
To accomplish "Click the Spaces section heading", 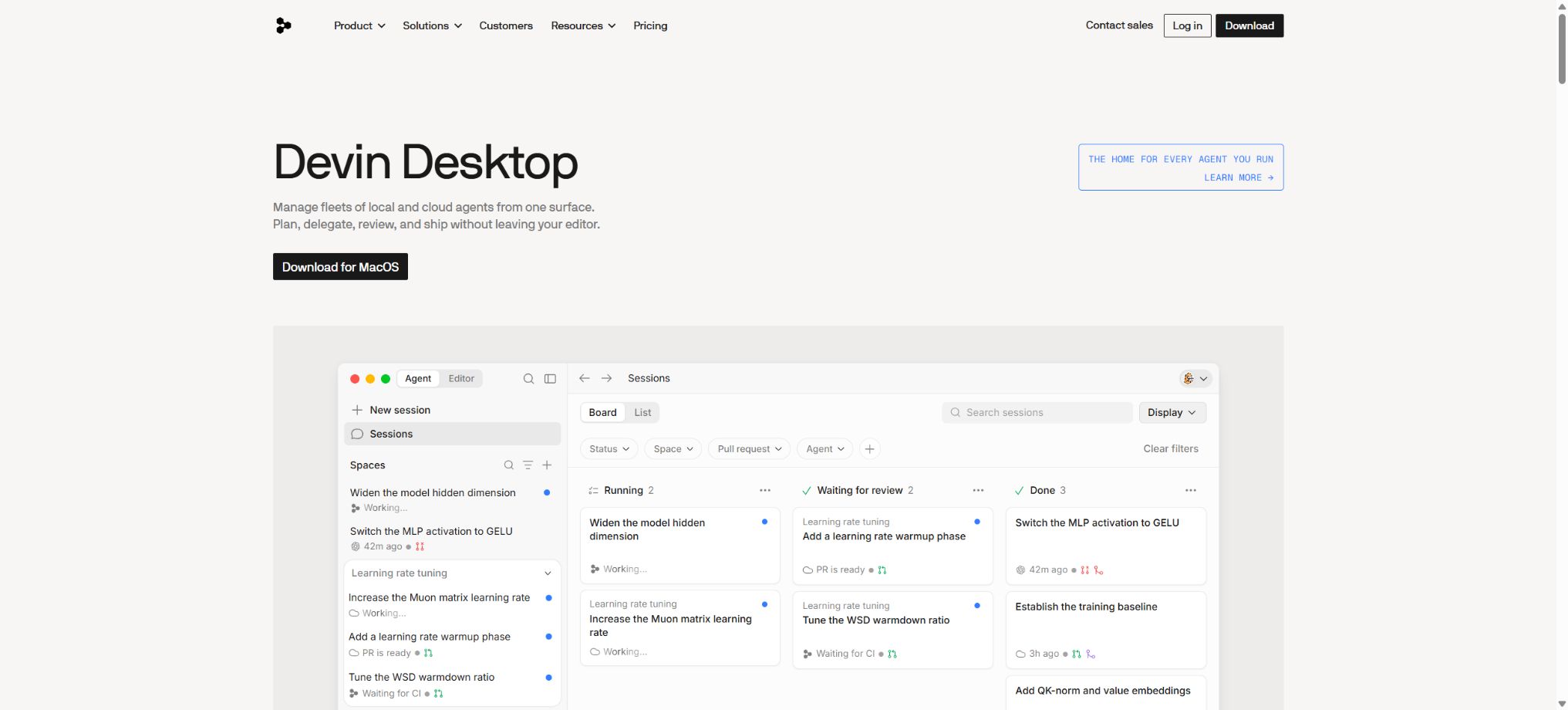I will coord(367,465).
